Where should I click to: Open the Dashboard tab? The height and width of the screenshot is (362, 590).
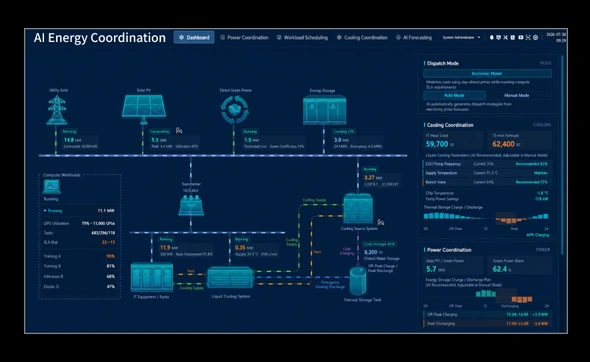[x=194, y=37]
